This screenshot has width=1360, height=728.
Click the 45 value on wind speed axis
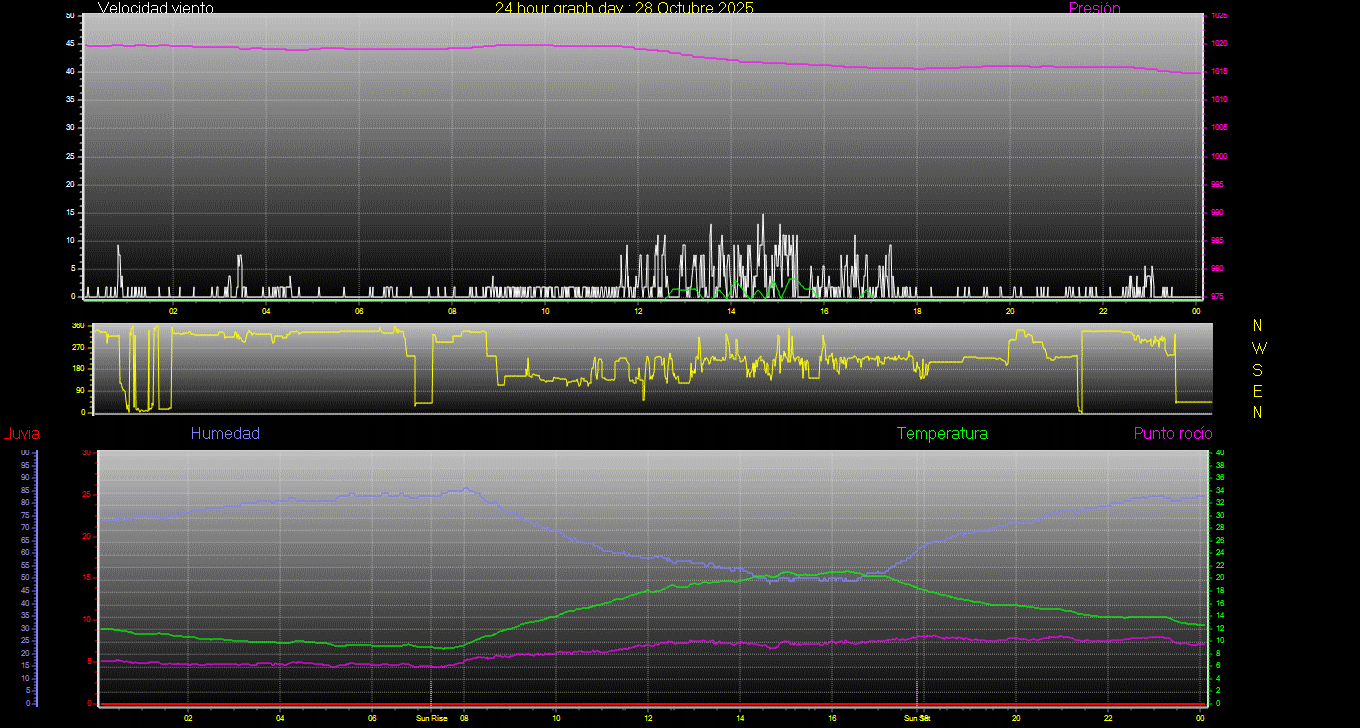pos(69,44)
